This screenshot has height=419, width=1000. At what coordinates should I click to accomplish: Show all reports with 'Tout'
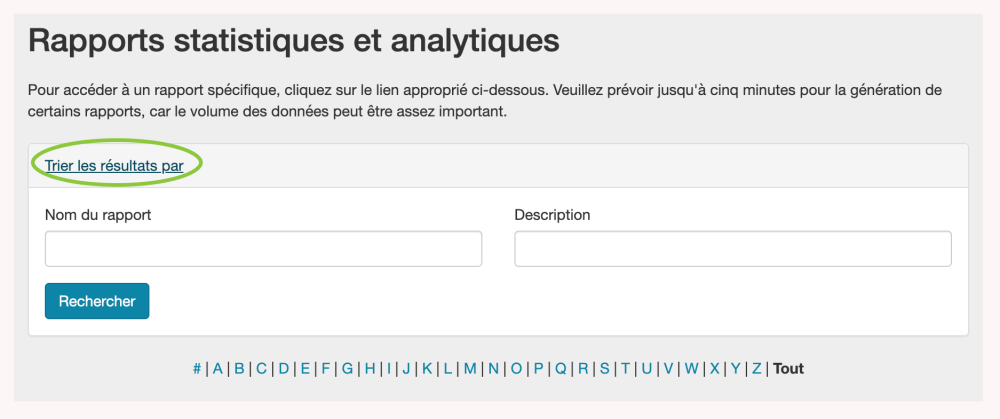click(788, 368)
